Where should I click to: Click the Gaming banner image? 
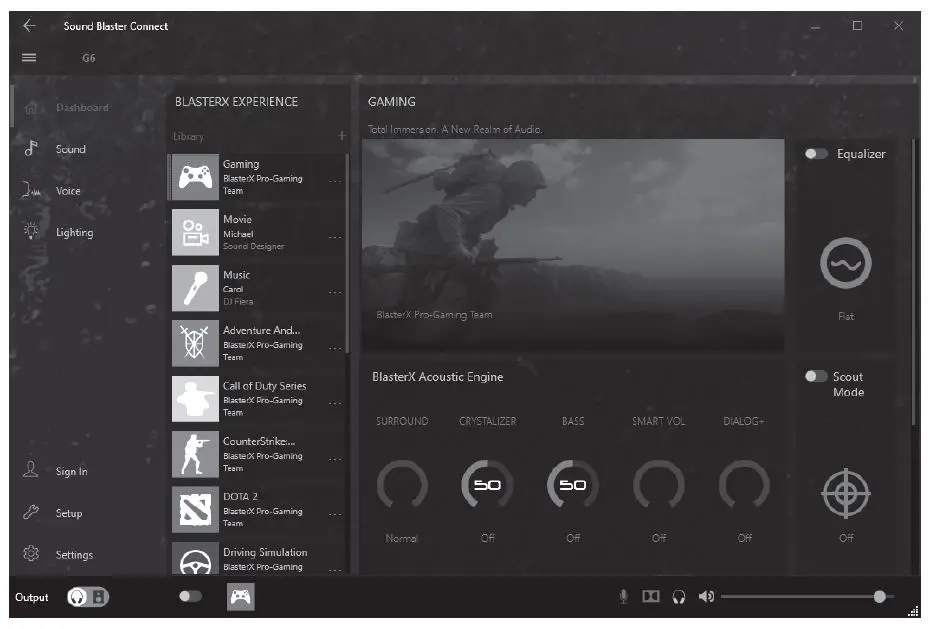573,245
